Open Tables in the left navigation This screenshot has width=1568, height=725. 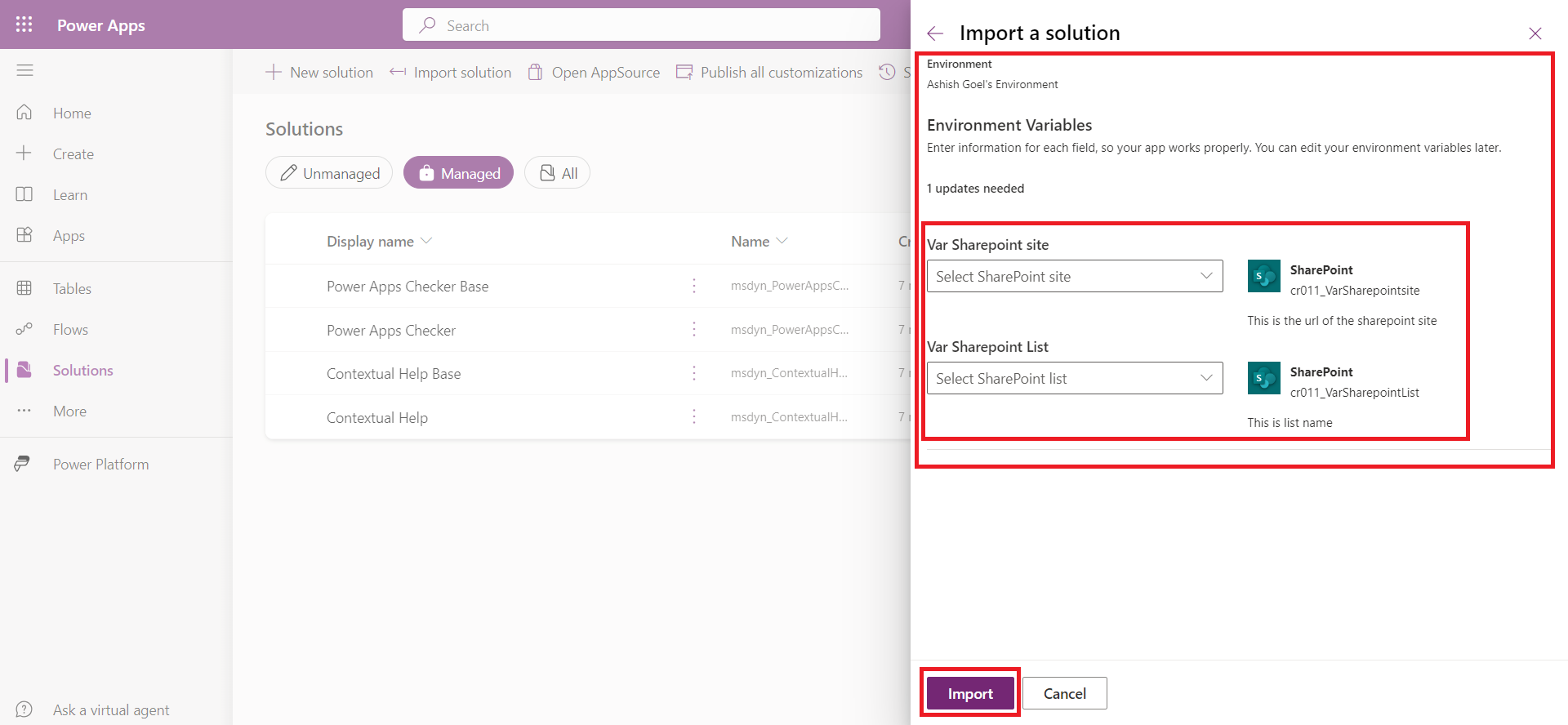pyautogui.click(x=72, y=289)
